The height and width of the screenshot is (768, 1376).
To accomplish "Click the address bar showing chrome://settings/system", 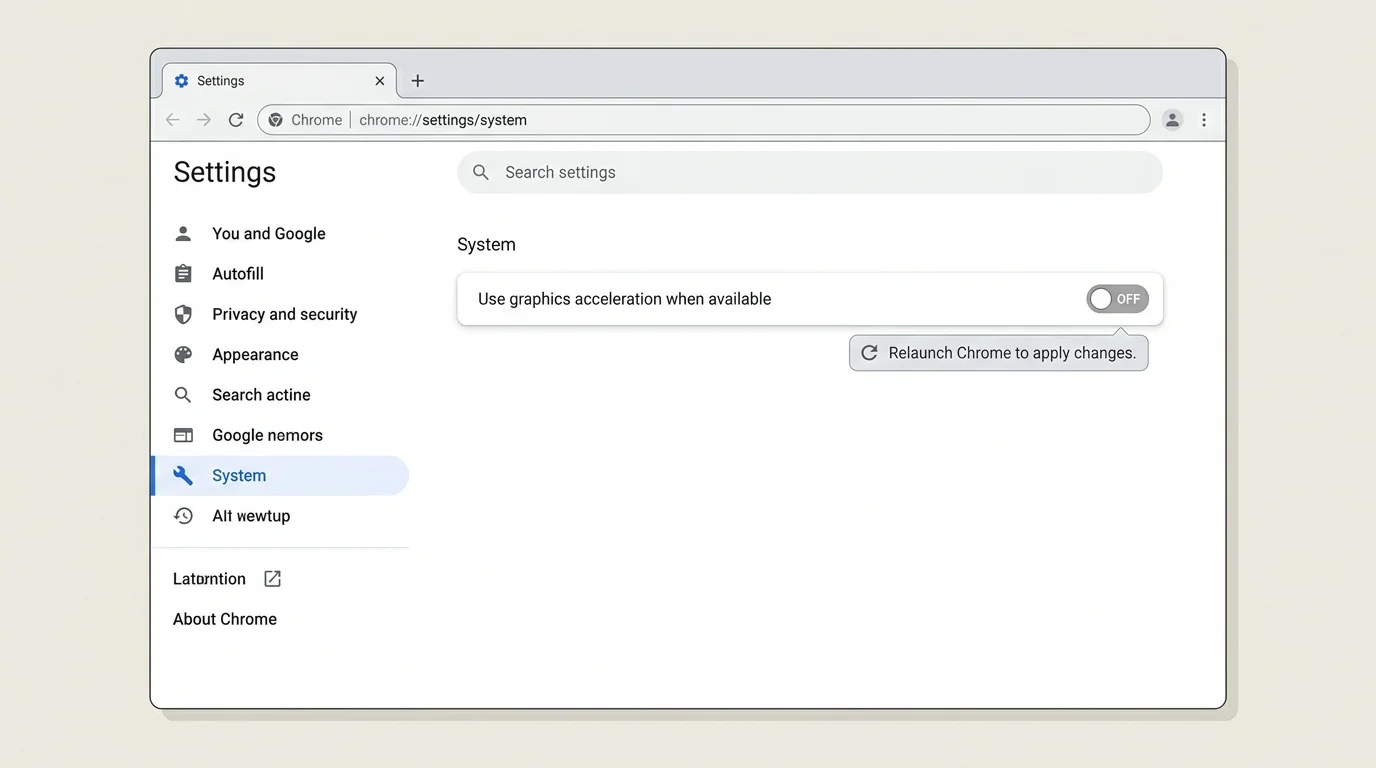I will [704, 120].
